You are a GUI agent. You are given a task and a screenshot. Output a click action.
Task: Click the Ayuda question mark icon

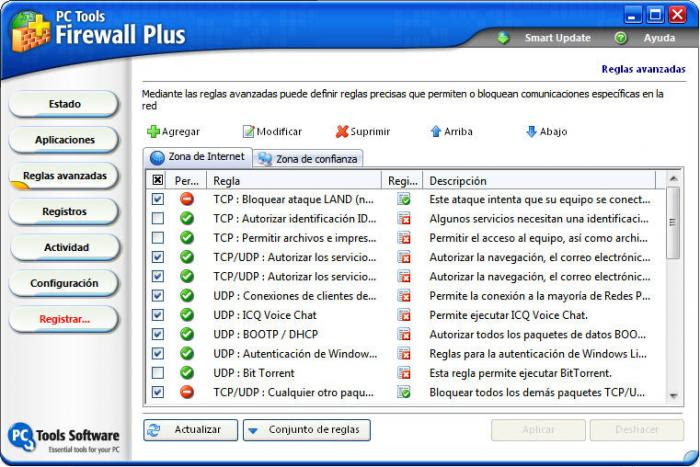point(621,38)
